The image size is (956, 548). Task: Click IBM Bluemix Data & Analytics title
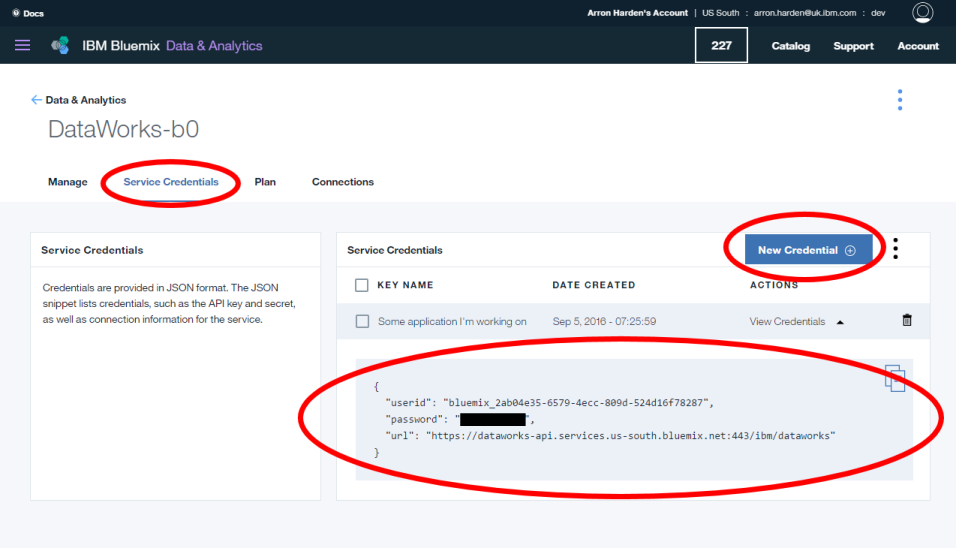[173, 46]
